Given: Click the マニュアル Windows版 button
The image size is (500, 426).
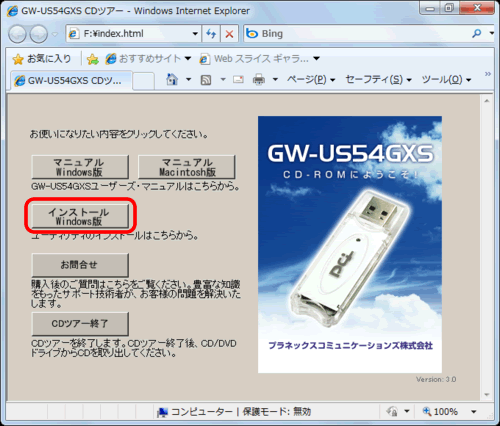Looking at the screenshot, I should pos(80,167).
